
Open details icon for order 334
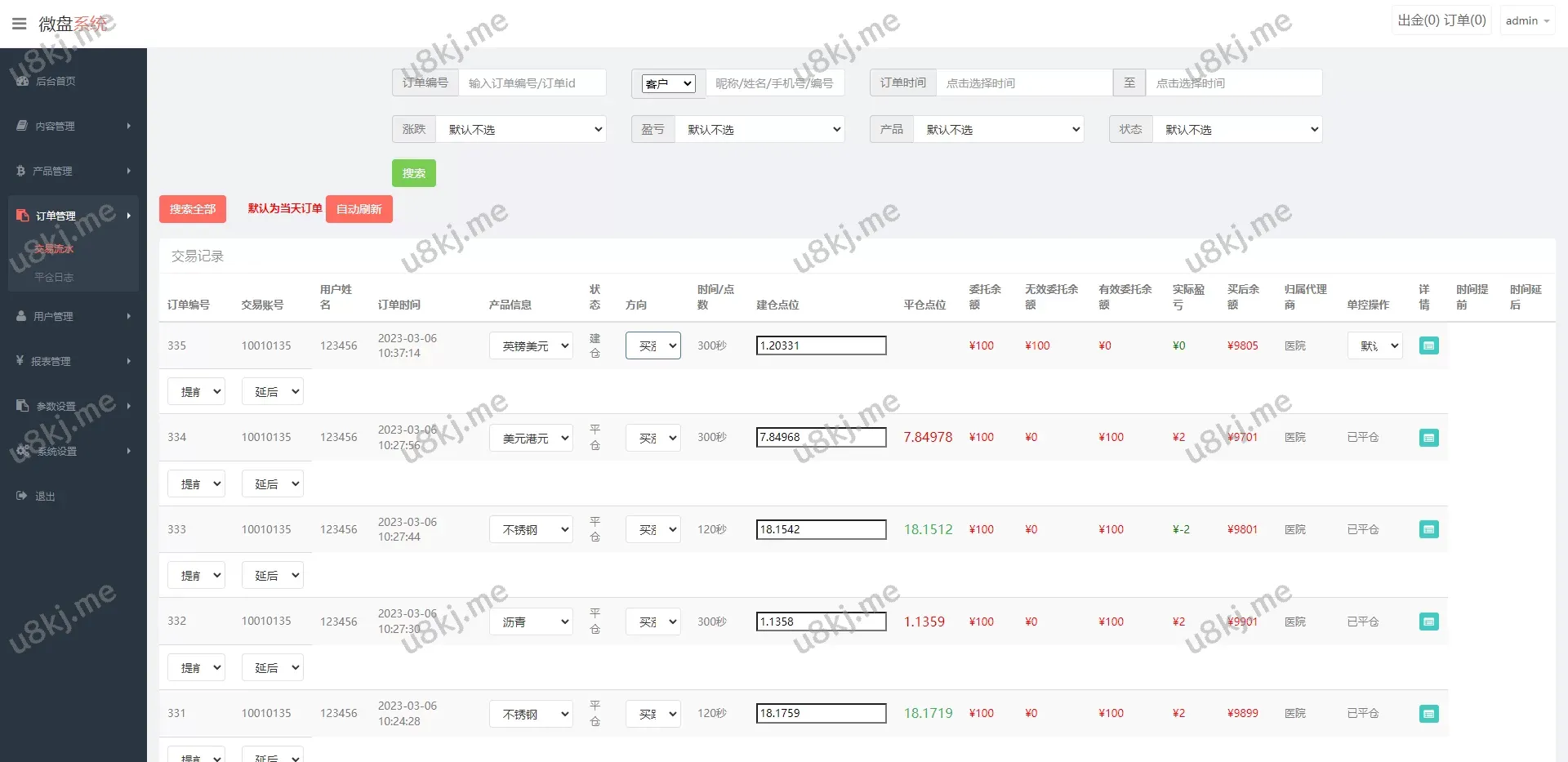click(1428, 438)
